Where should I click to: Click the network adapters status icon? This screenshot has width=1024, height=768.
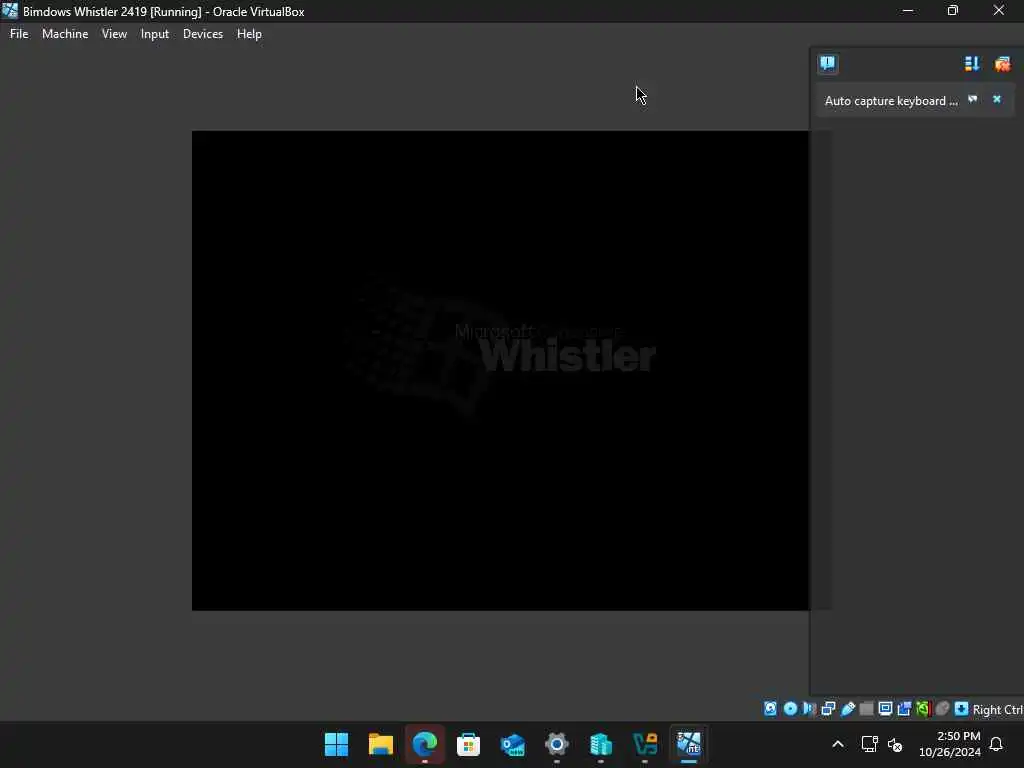[x=828, y=709]
